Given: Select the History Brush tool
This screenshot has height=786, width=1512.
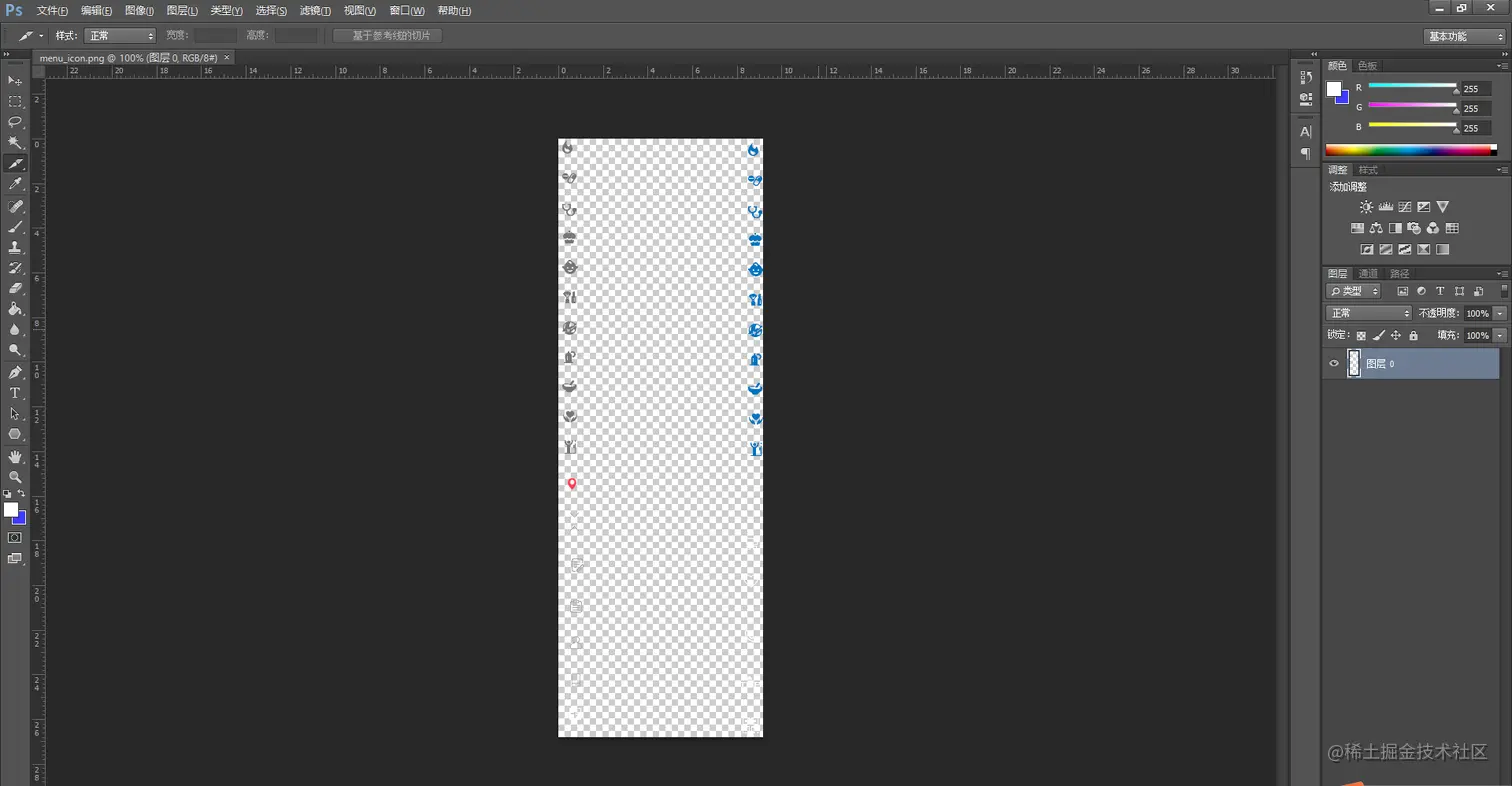Looking at the screenshot, I should point(15,268).
